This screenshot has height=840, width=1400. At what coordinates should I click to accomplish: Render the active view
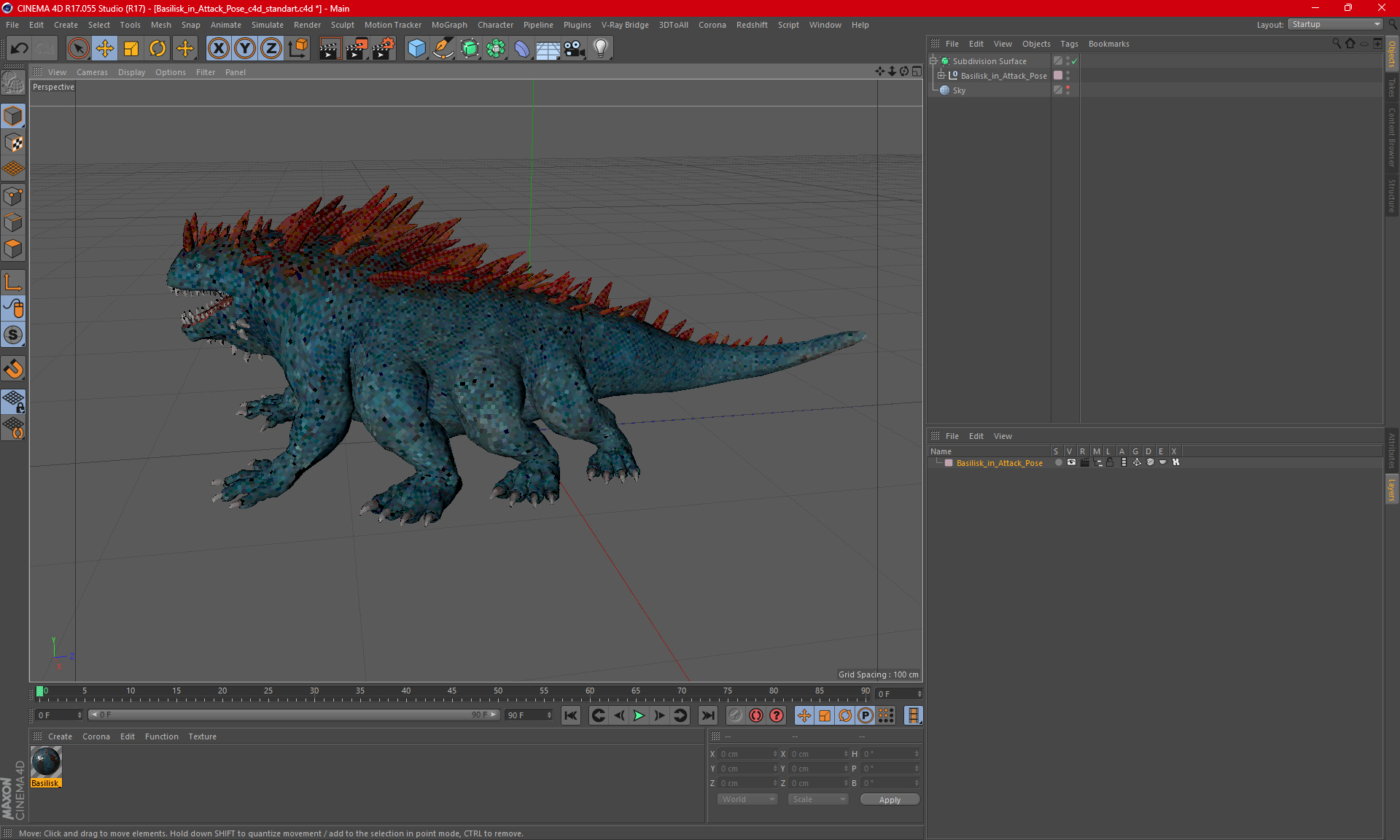(x=330, y=48)
